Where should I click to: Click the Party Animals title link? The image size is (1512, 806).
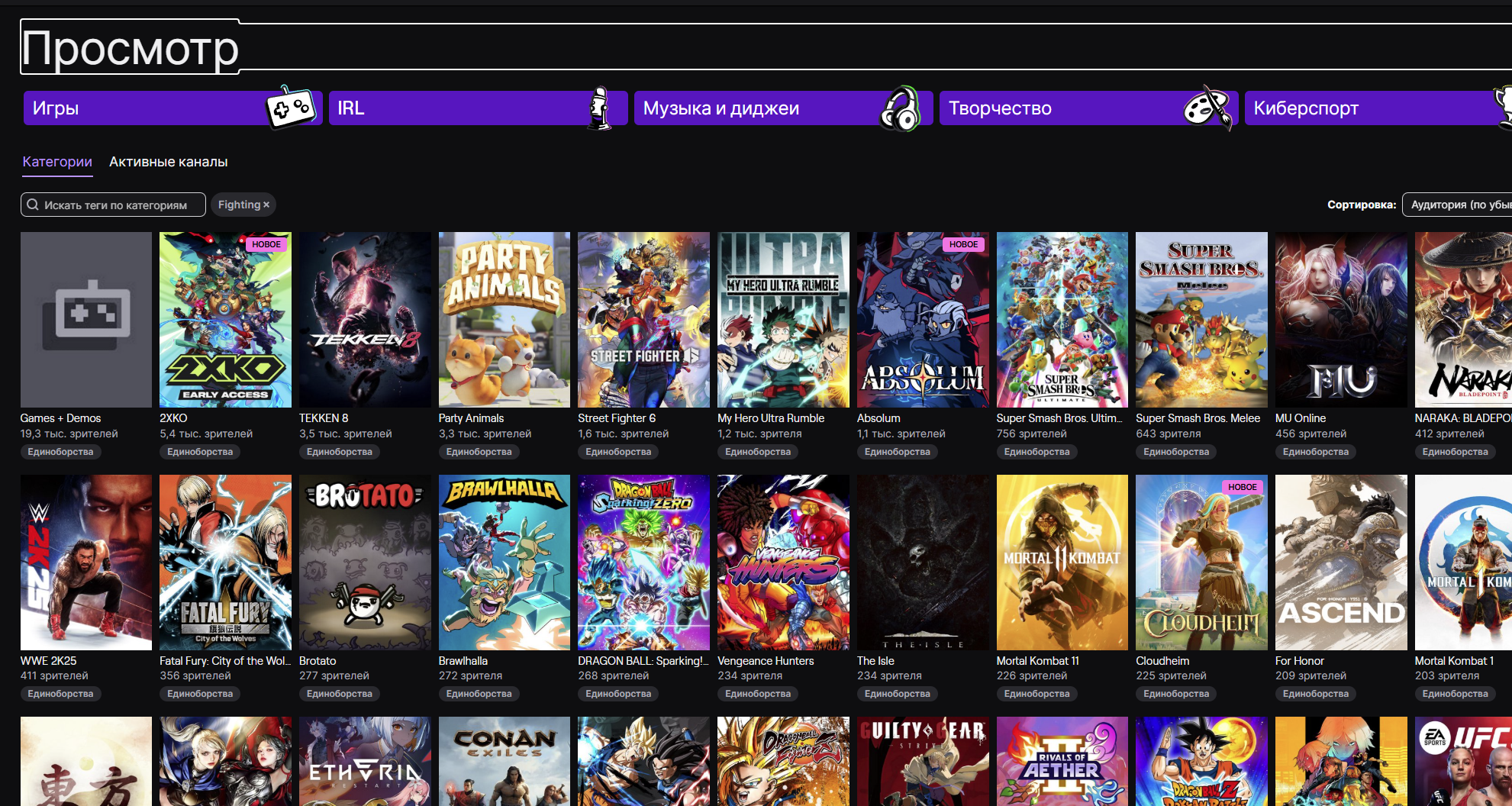(x=471, y=418)
